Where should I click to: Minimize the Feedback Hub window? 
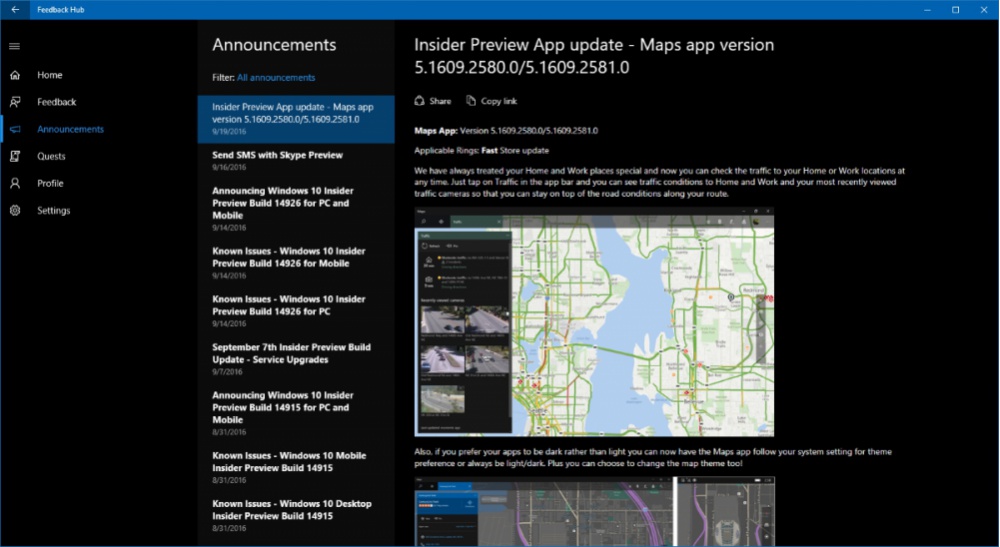(x=927, y=10)
